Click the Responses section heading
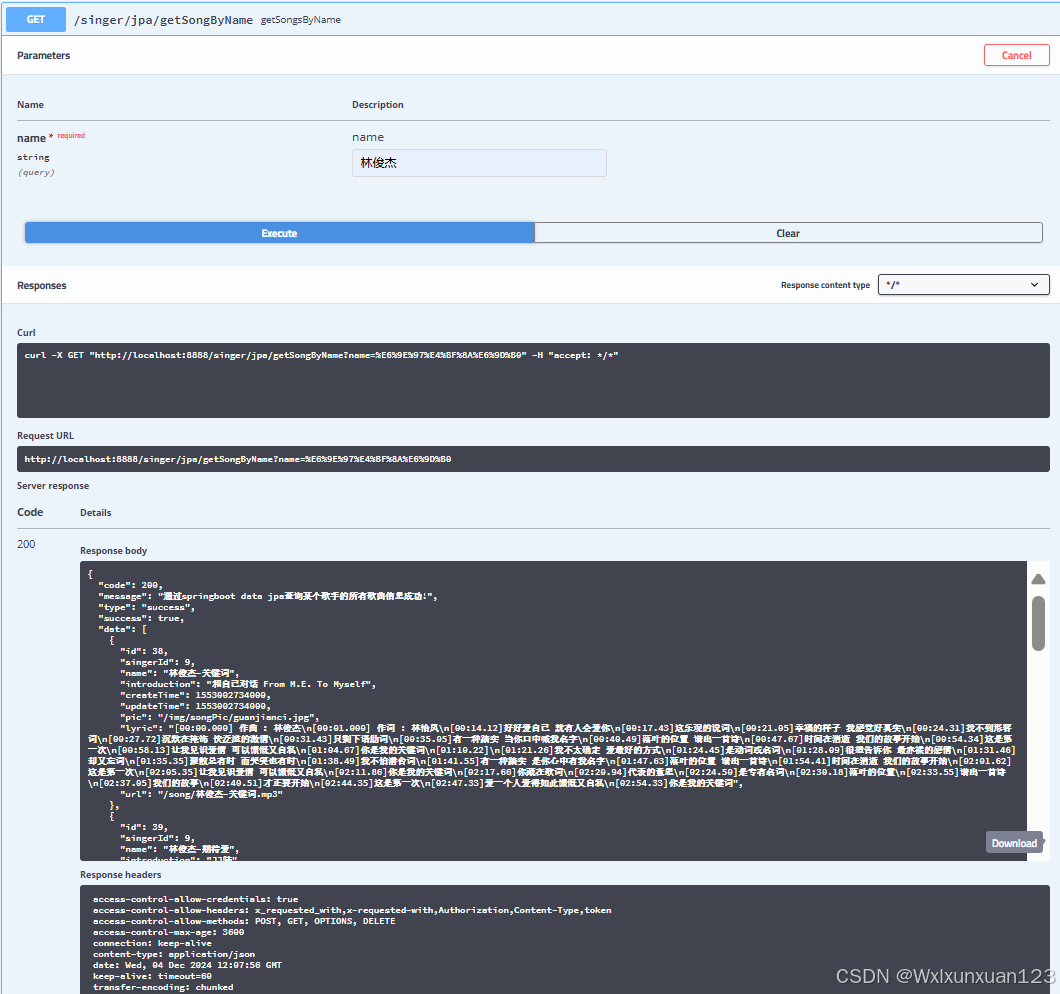1060x994 pixels. pyautogui.click(x=41, y=285)
